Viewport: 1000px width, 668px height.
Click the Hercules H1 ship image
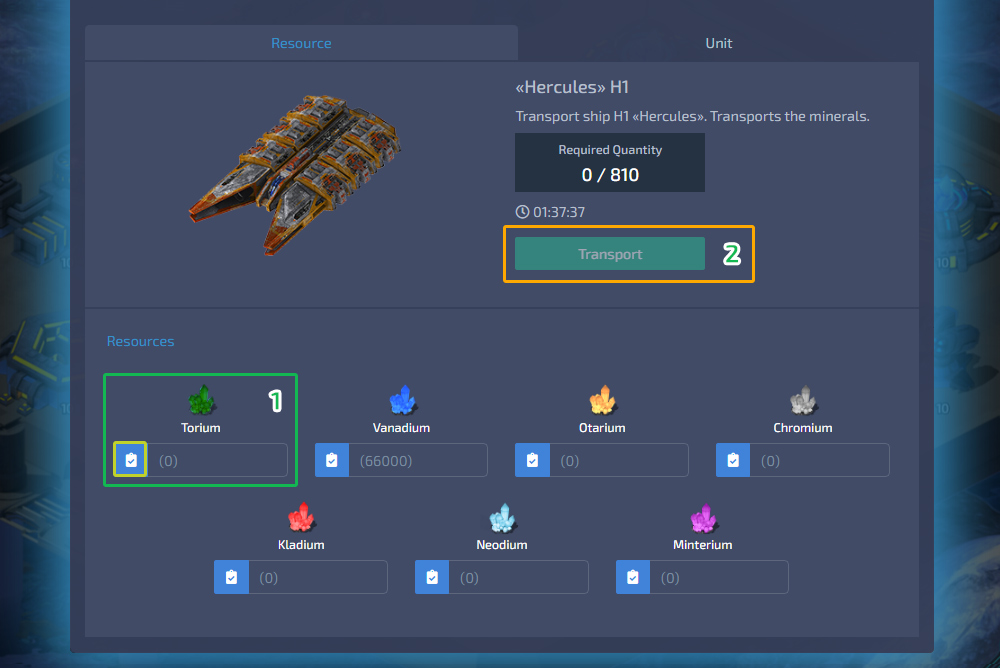295,175
